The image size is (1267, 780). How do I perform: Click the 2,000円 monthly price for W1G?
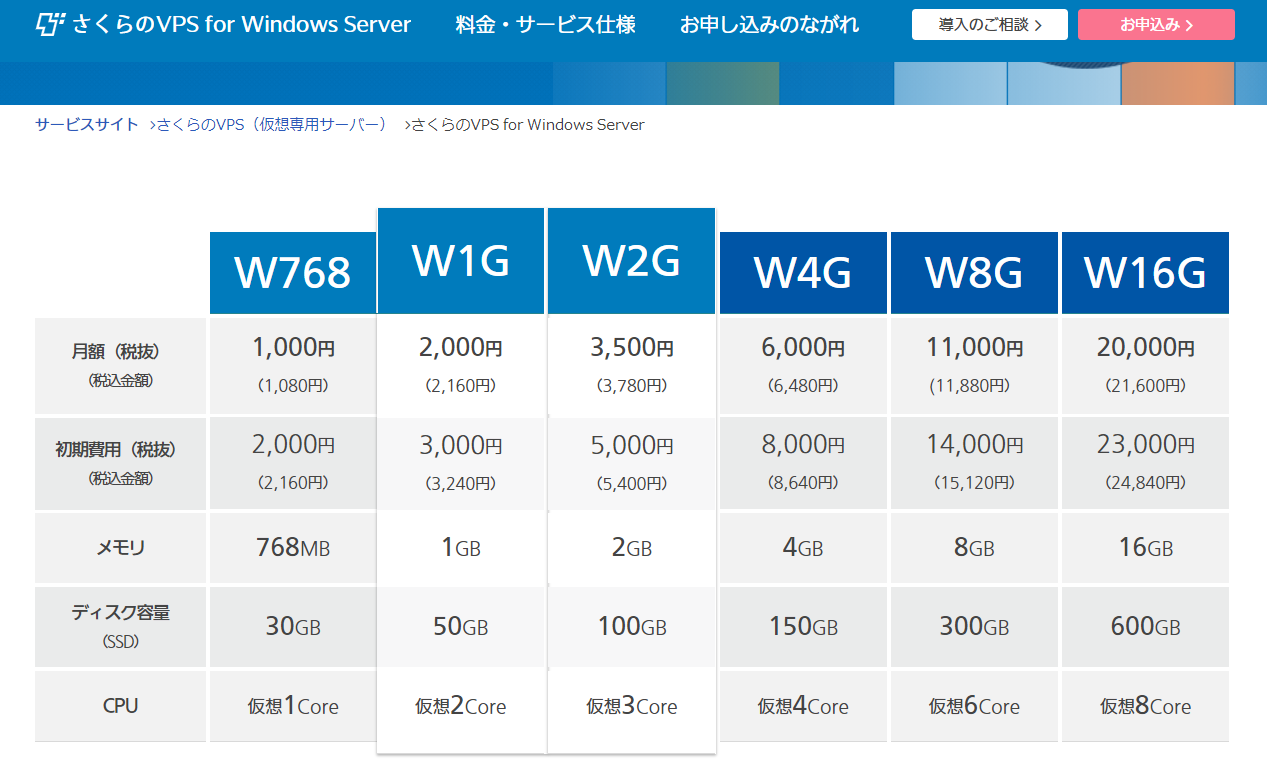coord(461,348)
